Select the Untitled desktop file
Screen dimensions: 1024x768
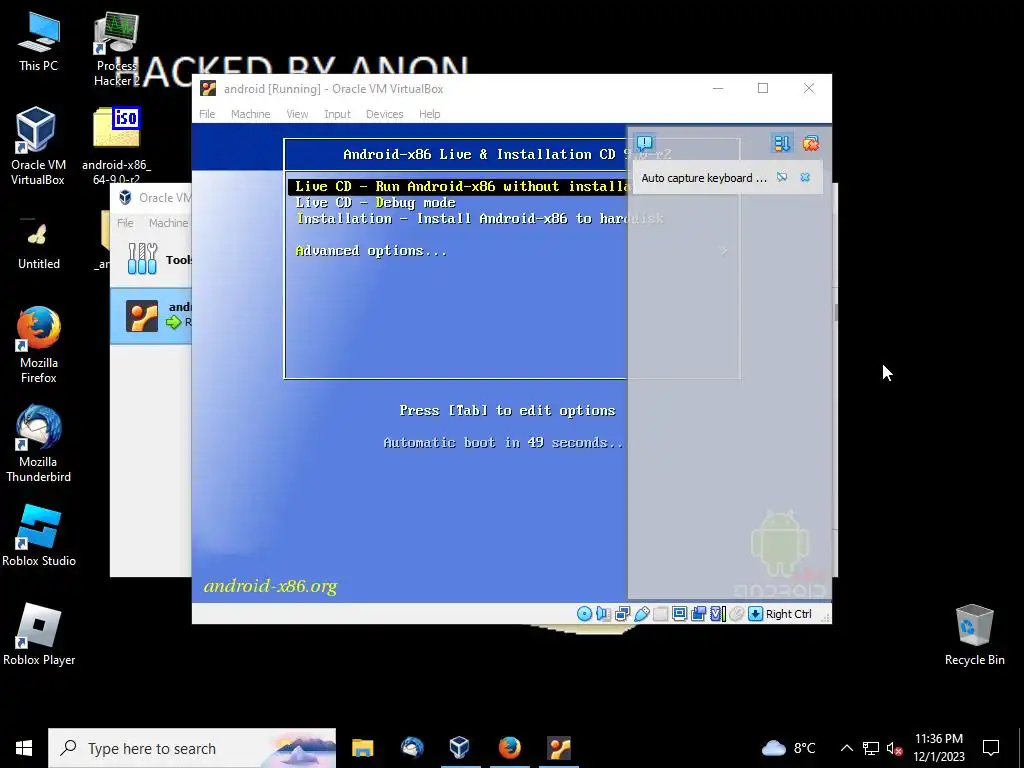pyautogui.click(x=38, y=243)
